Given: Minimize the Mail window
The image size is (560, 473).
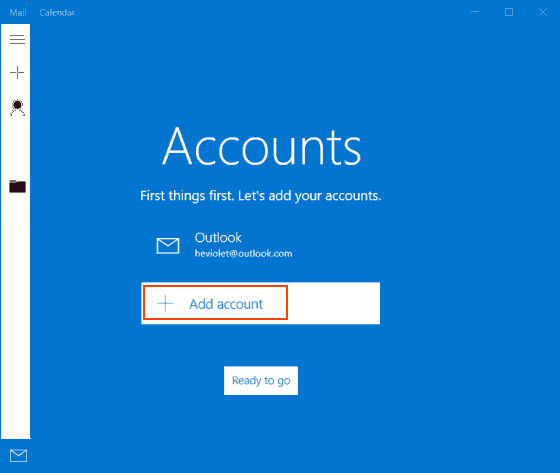Looking at the screenshot, I should [x=475, y=12].
